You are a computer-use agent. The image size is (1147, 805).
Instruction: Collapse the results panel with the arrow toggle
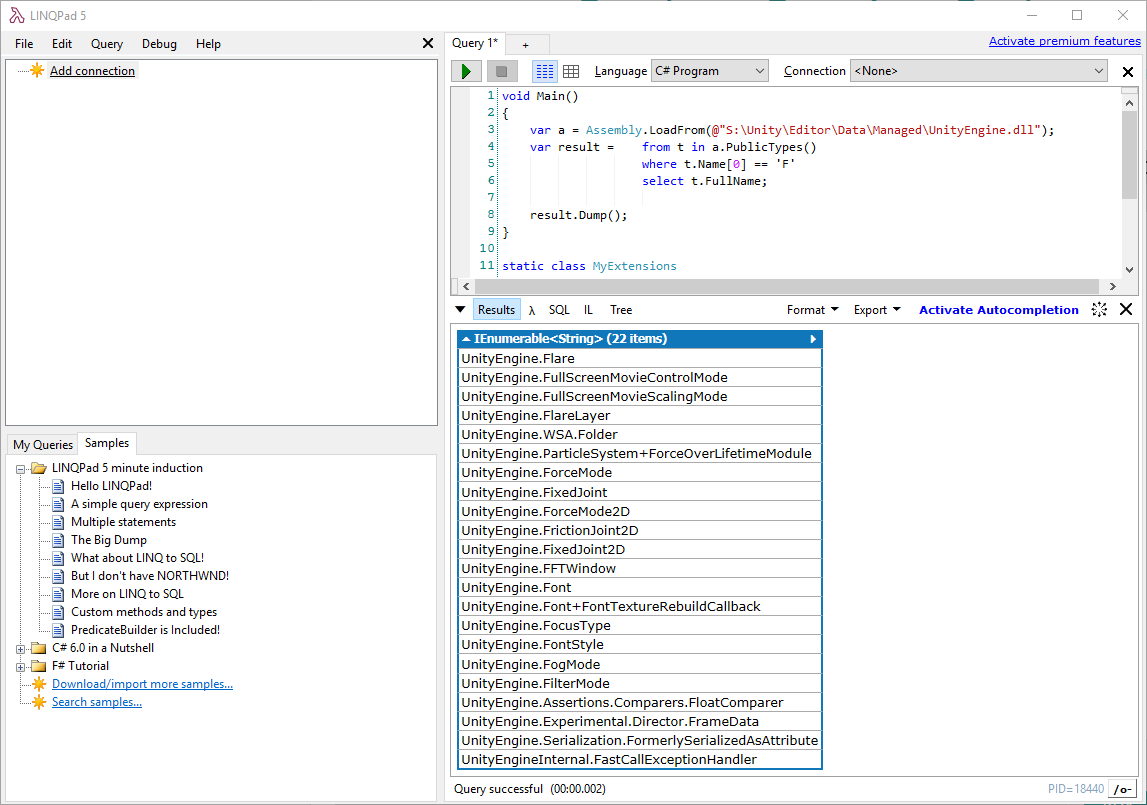tap(460, 310)
